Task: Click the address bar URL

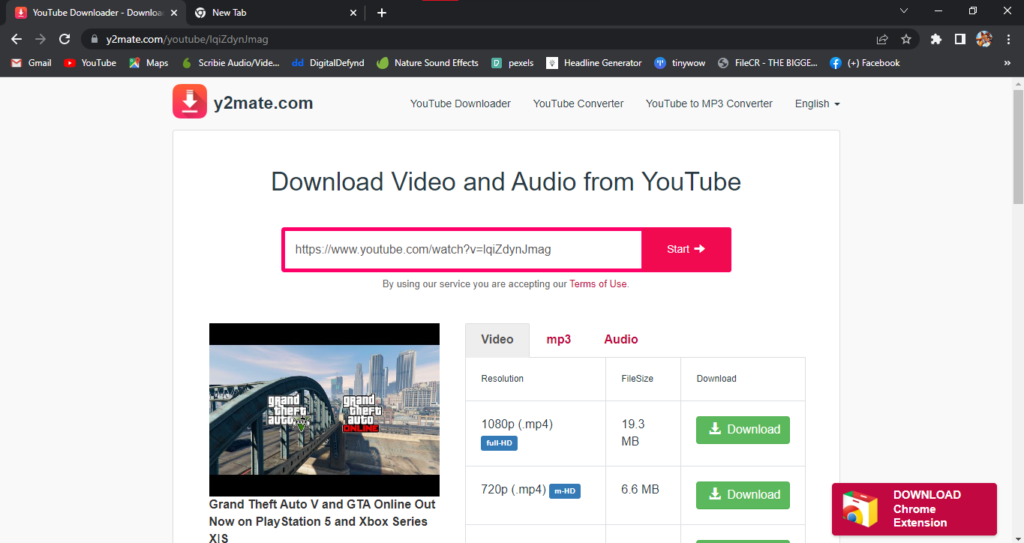Action: [187, 39]
